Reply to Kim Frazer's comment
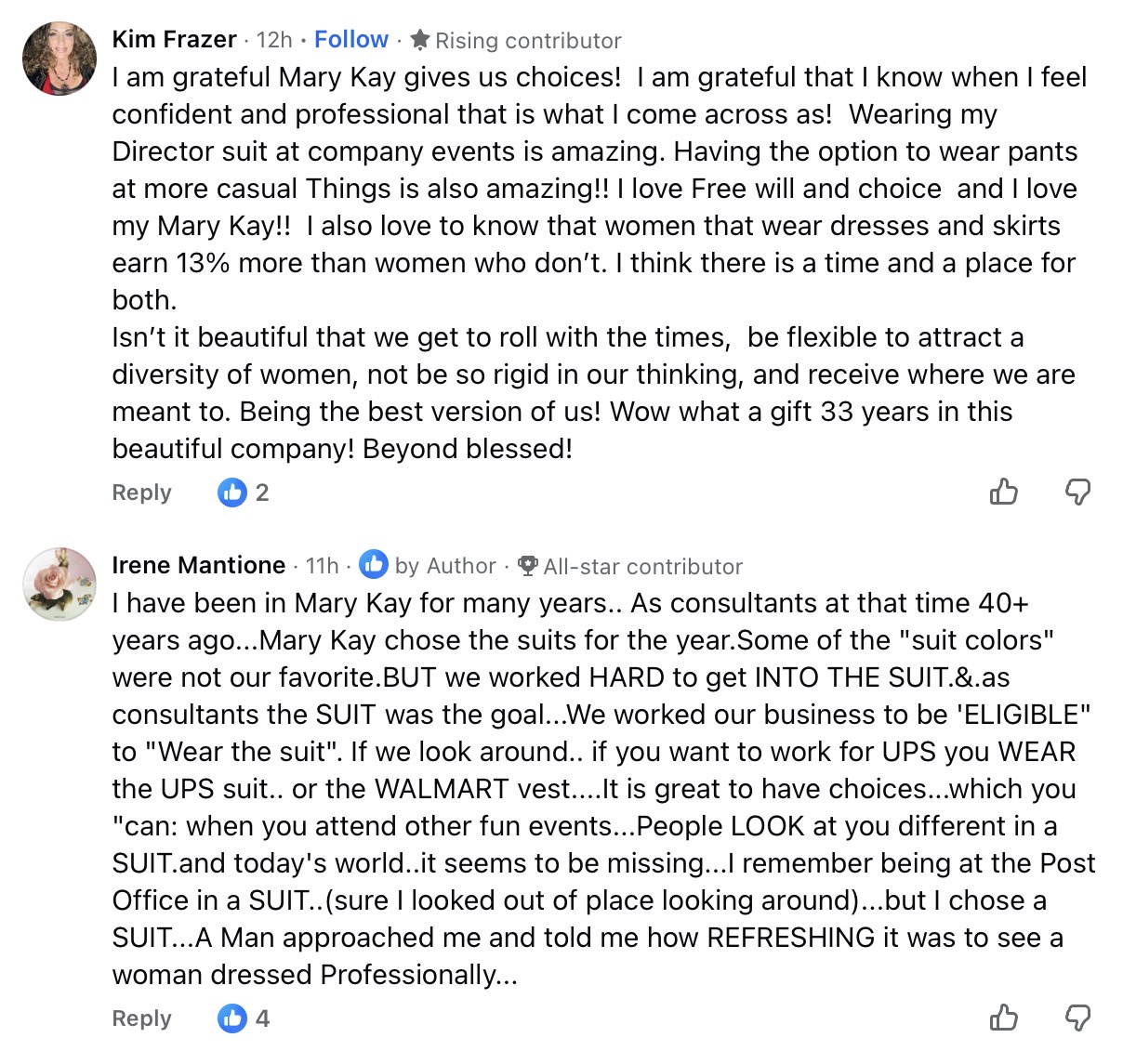1123x1064 pixels. point(141,493)
